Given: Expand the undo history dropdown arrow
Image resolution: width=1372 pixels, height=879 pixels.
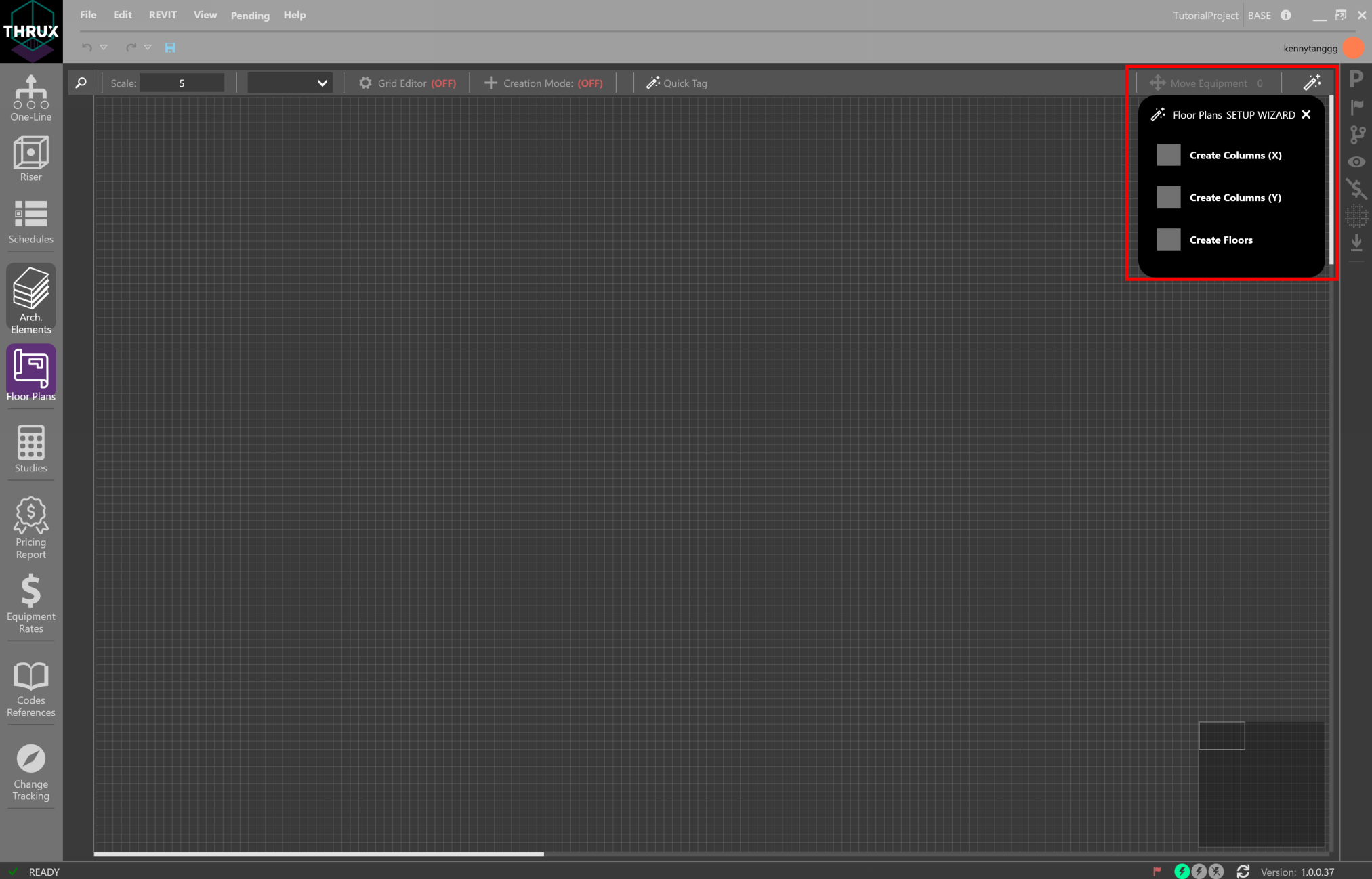Looking at the screenshot, I should click(x=103, y=47).
